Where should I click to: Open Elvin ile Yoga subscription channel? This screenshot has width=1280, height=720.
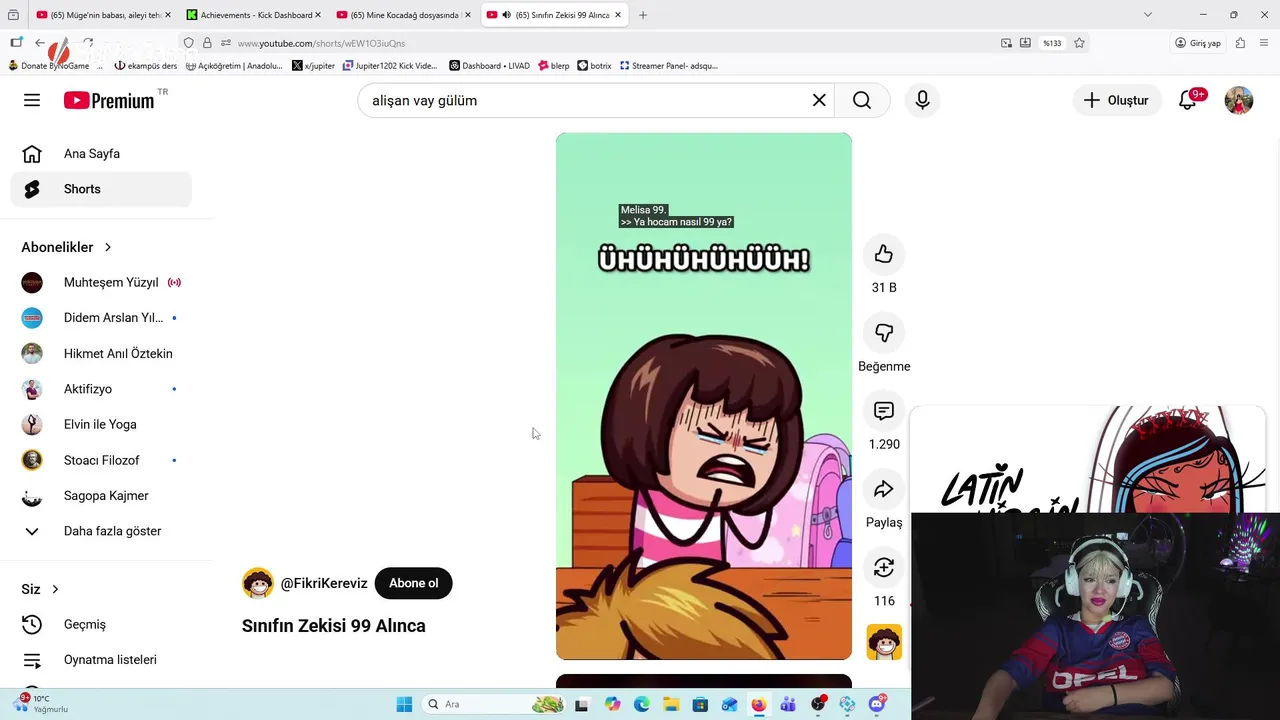point(101,424)
